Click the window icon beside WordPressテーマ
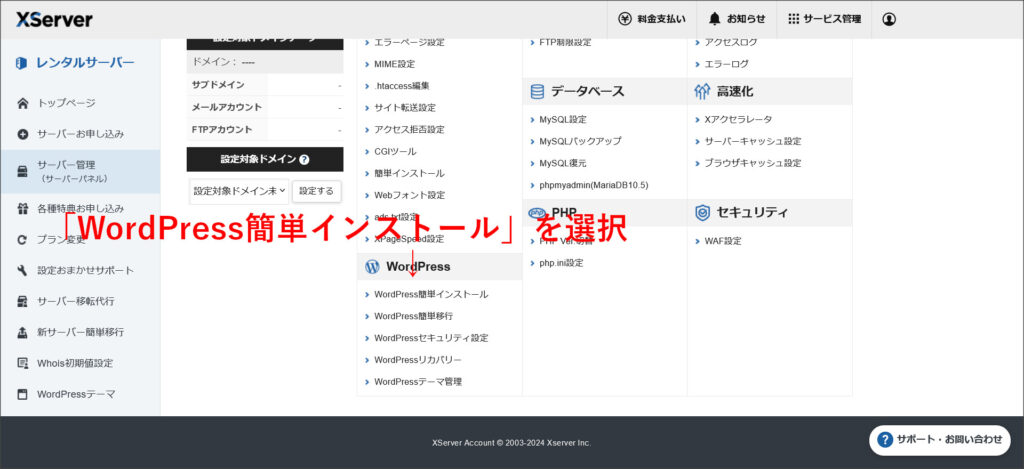Screen dimensions: 1024x469 [x=23, y=395]
